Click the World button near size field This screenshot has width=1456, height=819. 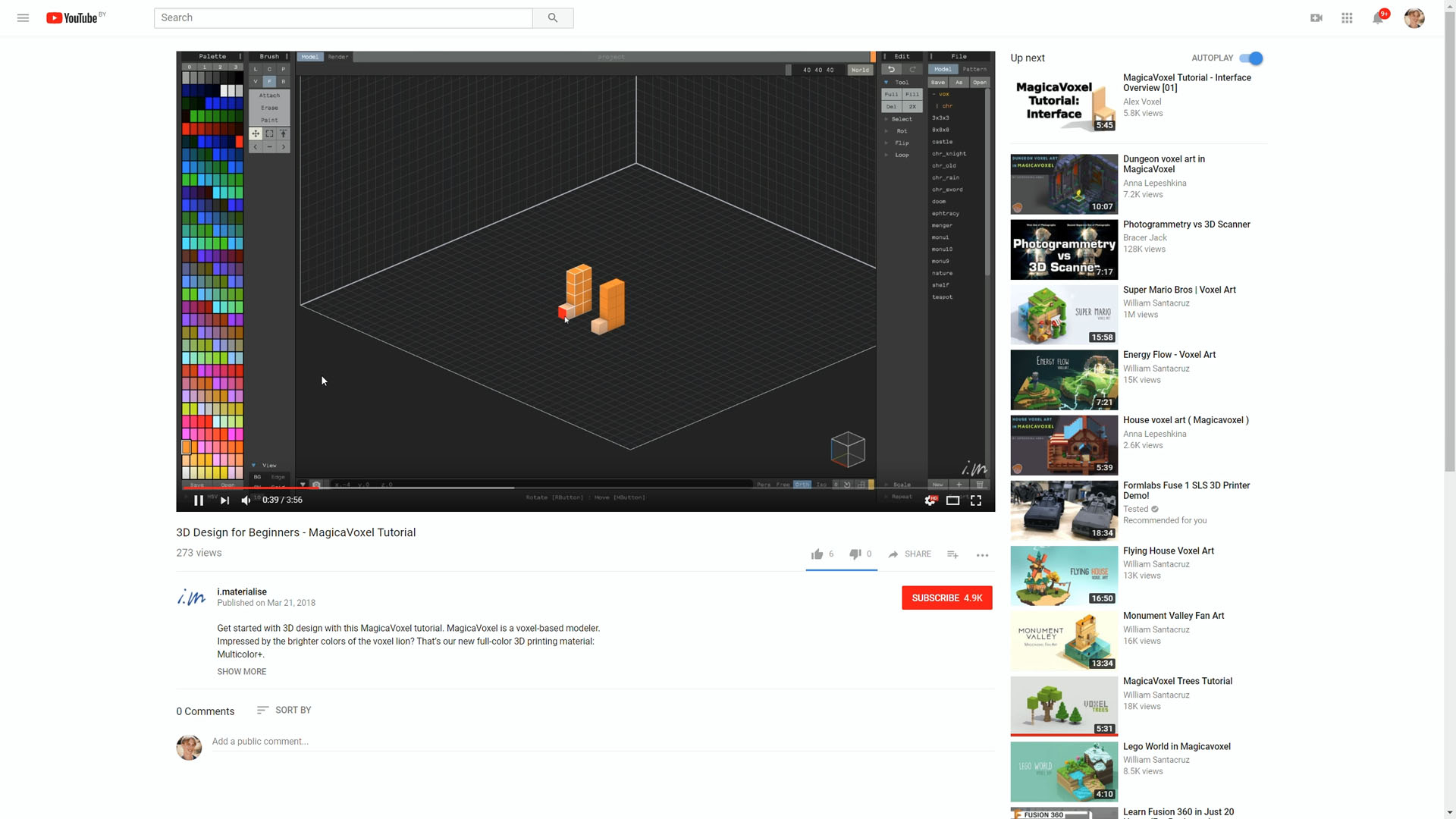[x=860, y=70]
